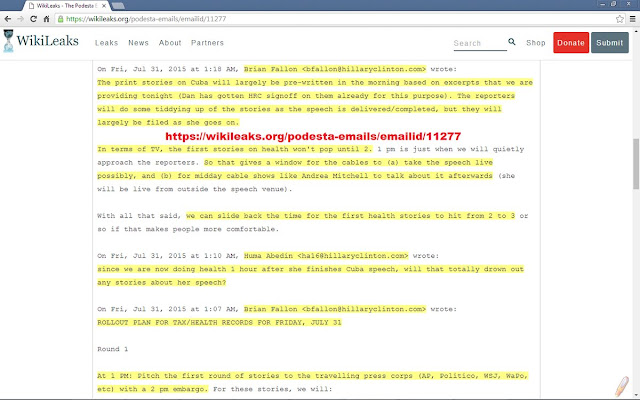Click into the Search field
Viewport: 640px width, 400px height.
(480, 43)
